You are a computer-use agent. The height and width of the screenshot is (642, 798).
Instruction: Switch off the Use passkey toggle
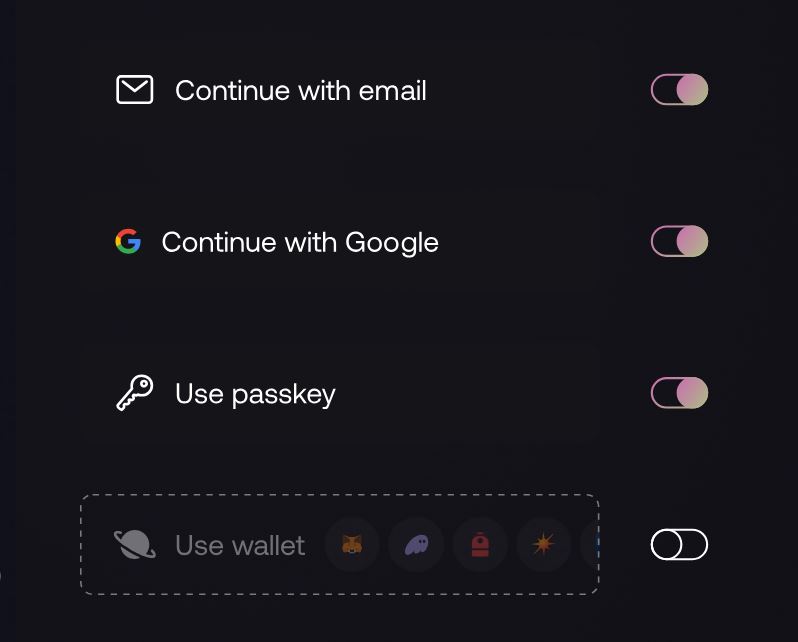pyautogui.click(x=679, y=393)
